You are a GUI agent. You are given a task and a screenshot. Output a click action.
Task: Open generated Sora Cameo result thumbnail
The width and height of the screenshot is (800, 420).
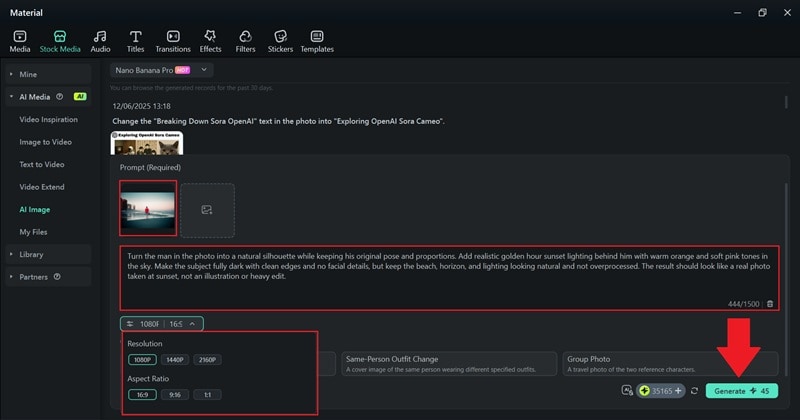[147, 143]
